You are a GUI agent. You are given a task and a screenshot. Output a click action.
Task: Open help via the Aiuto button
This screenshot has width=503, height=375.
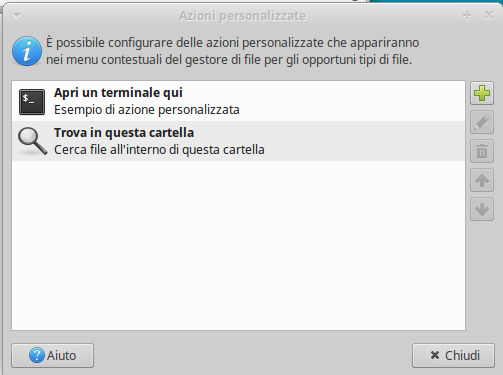pos(53,356)
